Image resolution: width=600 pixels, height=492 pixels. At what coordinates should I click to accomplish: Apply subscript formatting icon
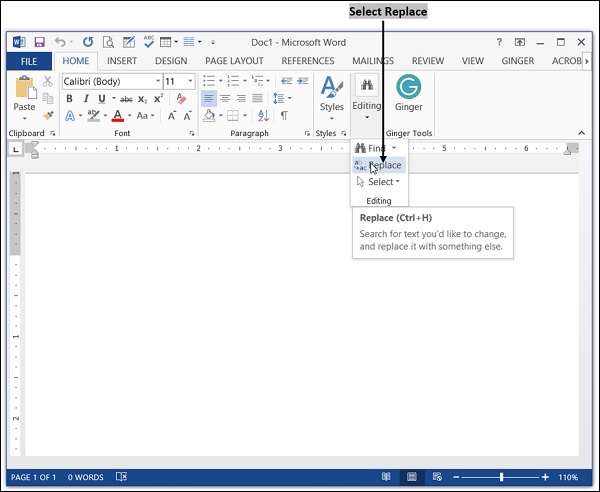(142, 99)
